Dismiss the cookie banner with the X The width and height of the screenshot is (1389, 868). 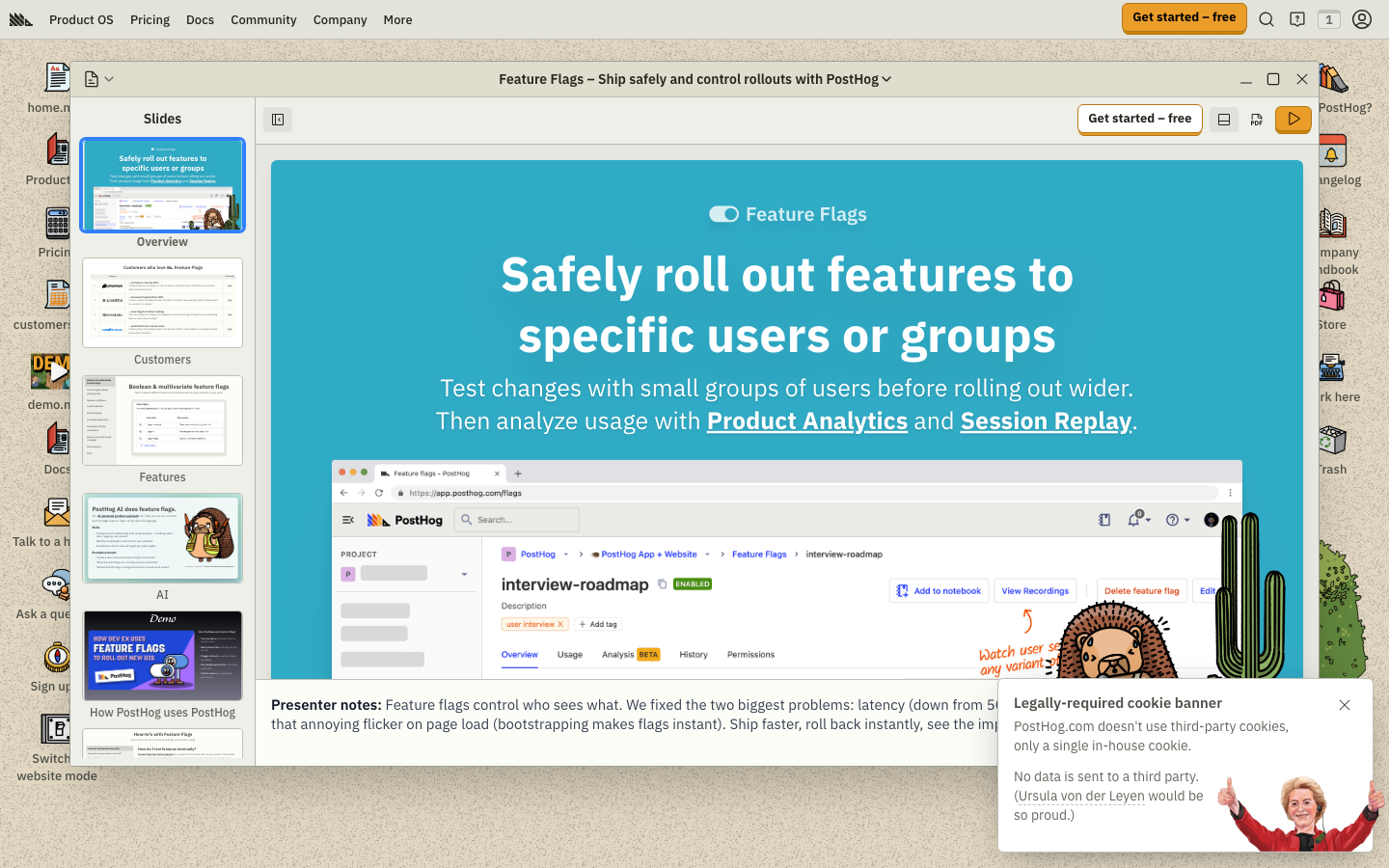pos(1345,705)
